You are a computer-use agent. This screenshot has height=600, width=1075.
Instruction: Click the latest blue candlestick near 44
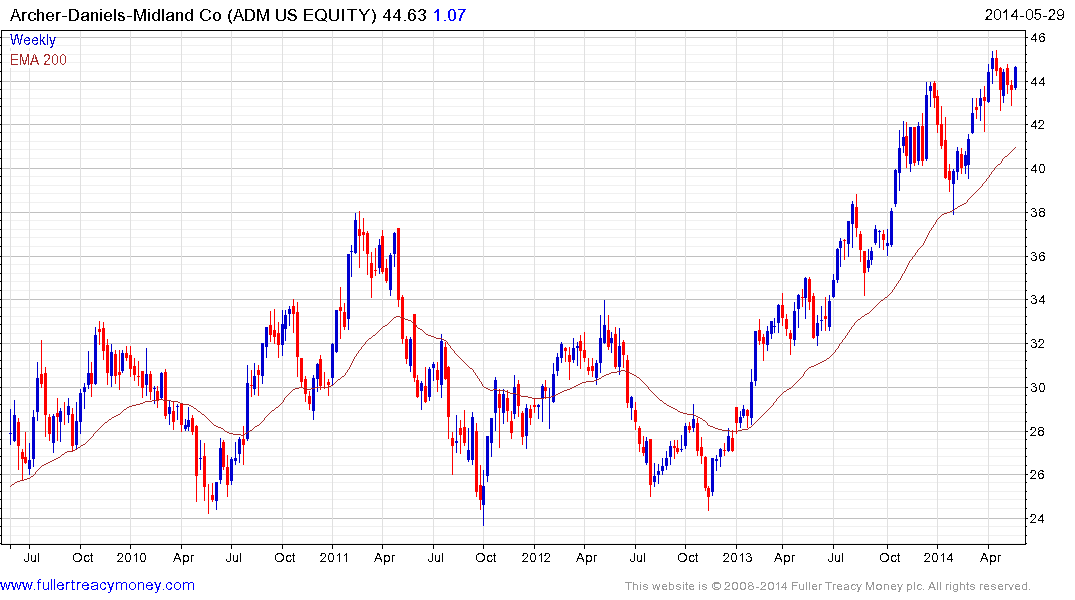(x=1015, y=77)
